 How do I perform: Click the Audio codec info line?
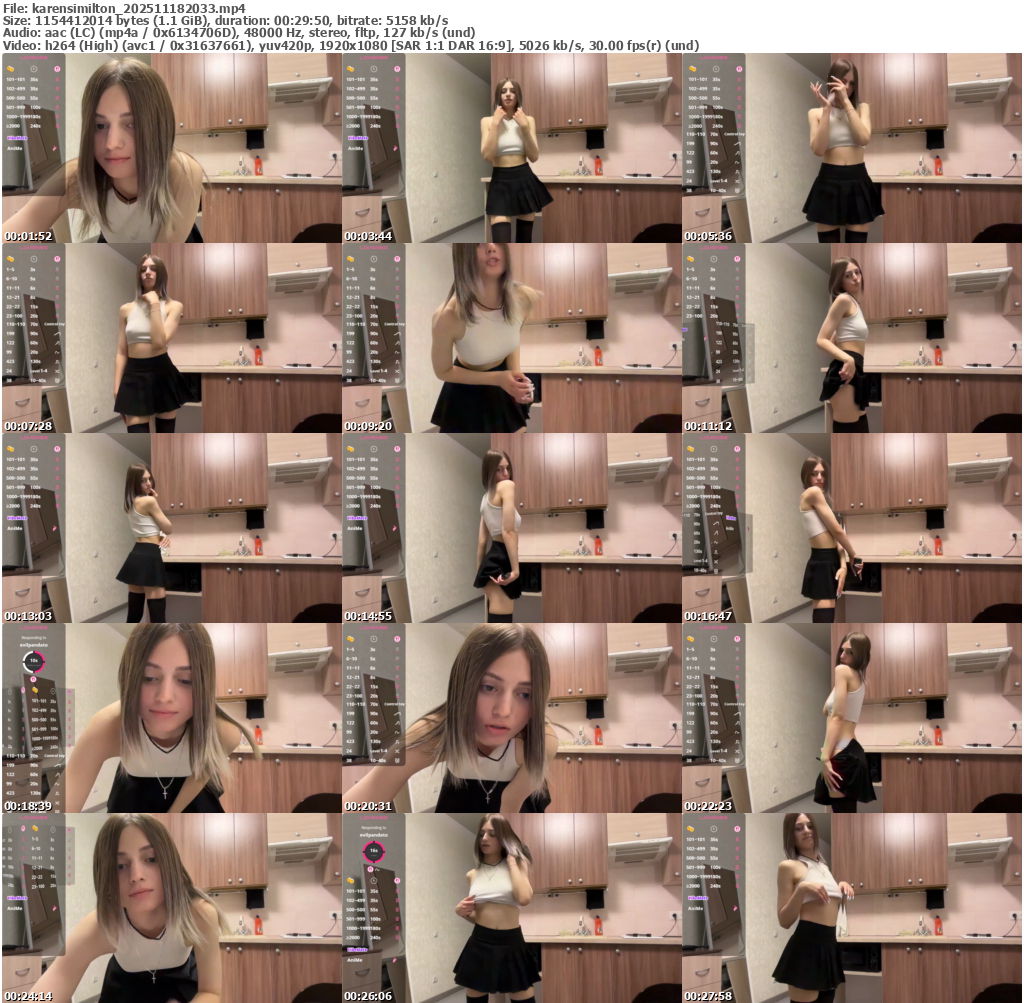pyautogui.click(x=239, y=33)
